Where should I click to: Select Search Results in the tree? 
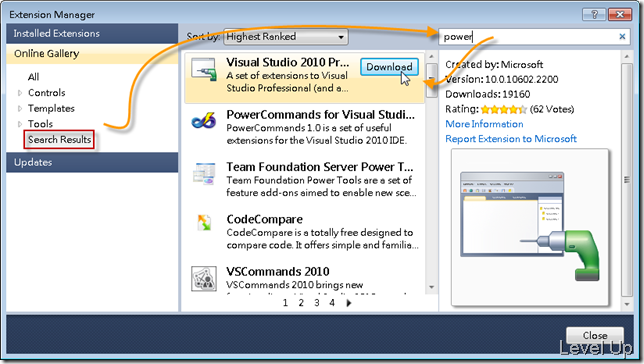[59, 140]
